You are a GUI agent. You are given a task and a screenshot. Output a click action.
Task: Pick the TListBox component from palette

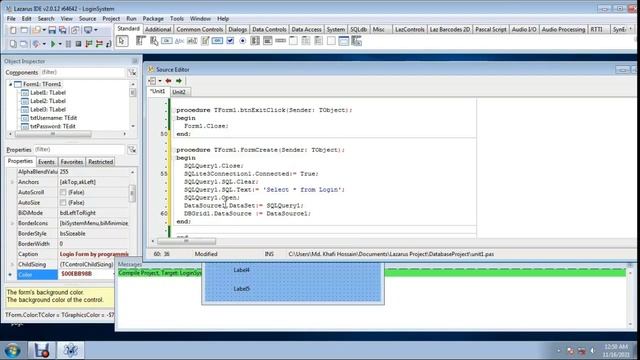pyautogui.click(x=255, y=41)
